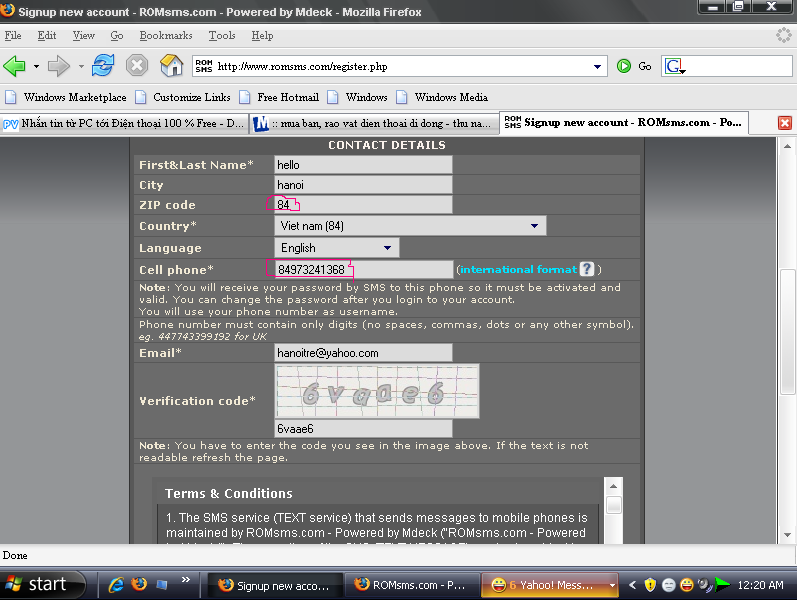The width and height of the screenshot is (800, 600).
Task: Switch to Signup new account taskbar window
Action: click(x=274, y=585)
